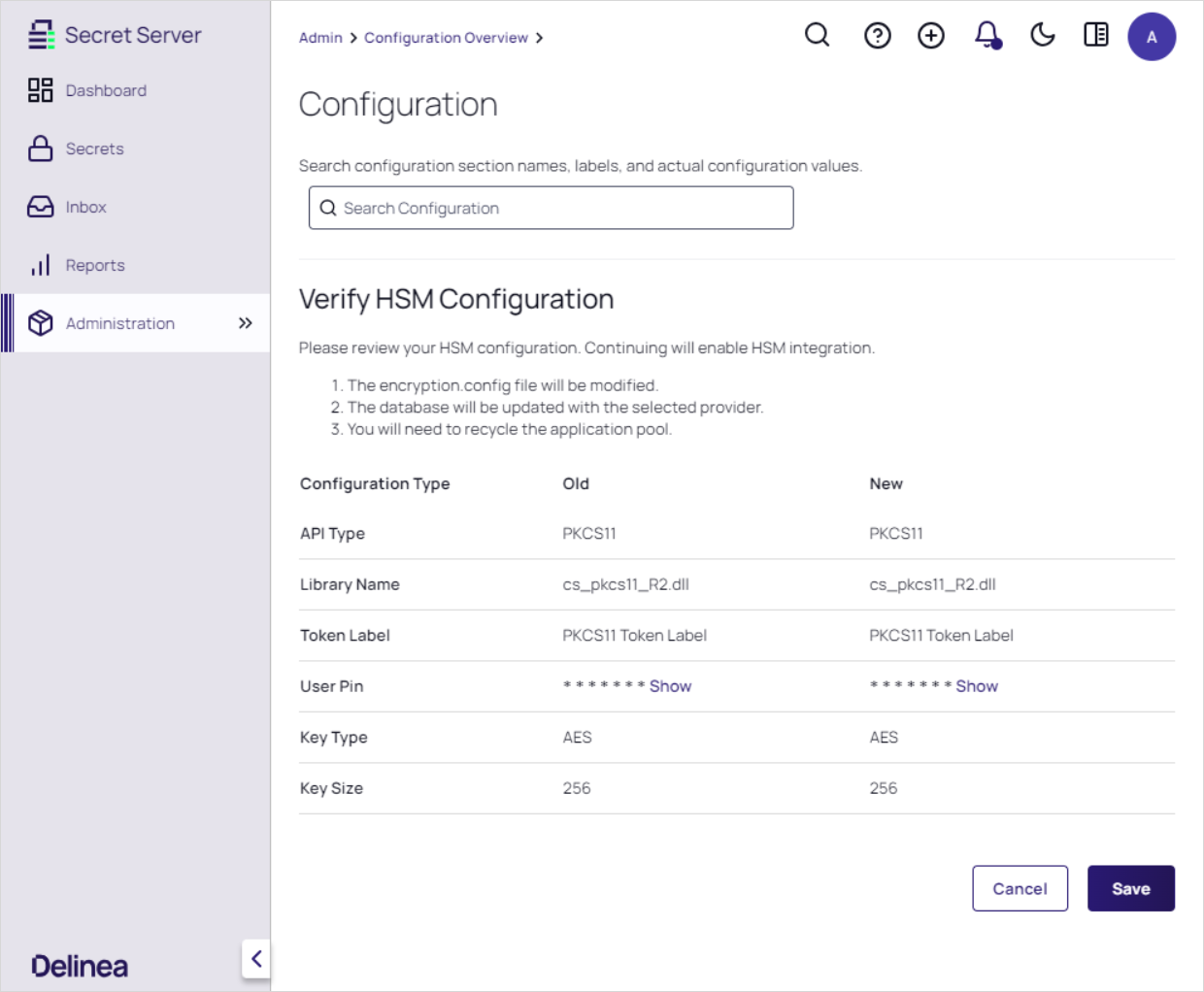1204x992 pixels.
Task: Open the Inbox sidebar item
Action: 85,207
